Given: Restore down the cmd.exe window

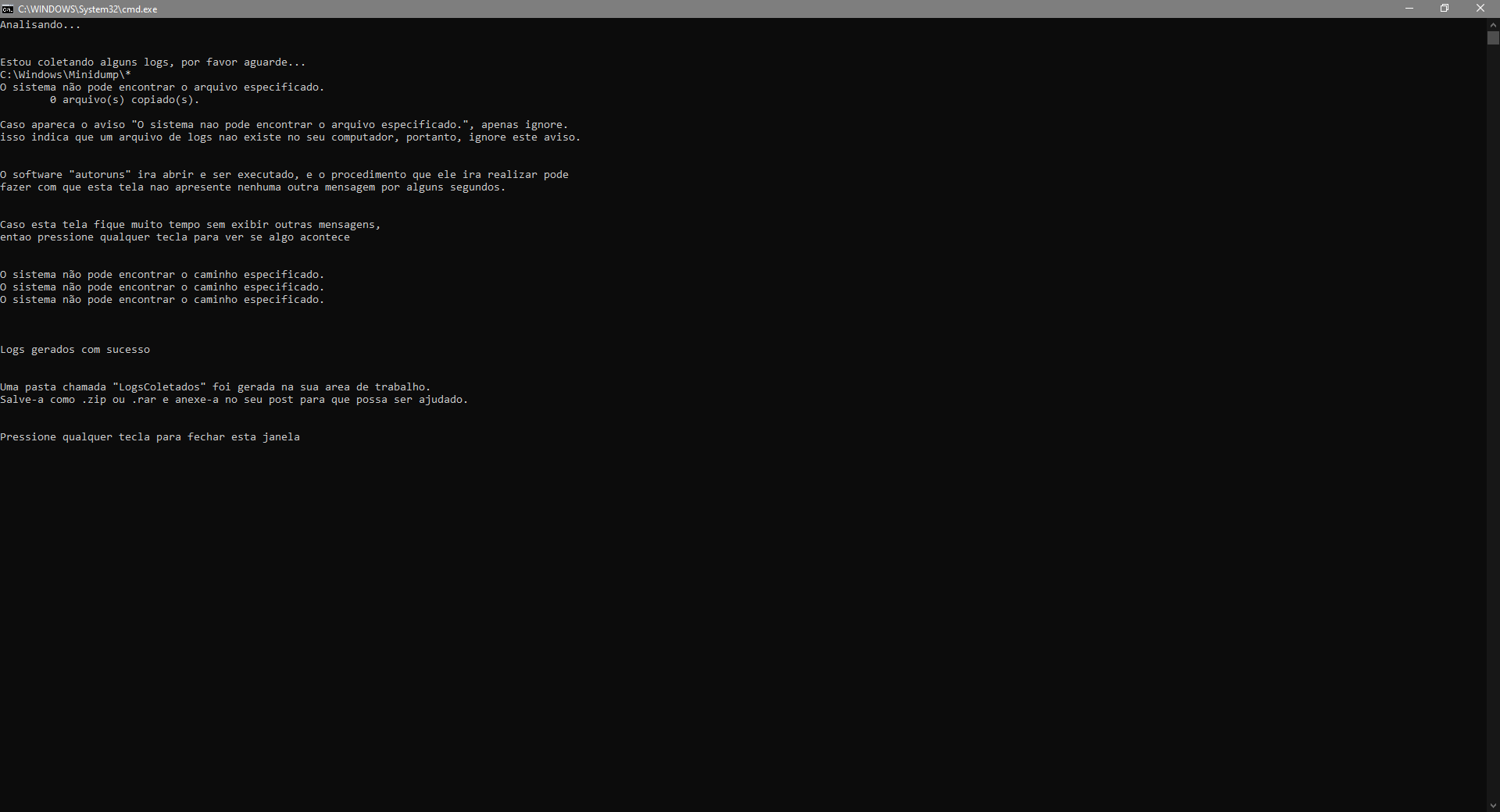Looking at the screenshot, I should coord(1445,9).
